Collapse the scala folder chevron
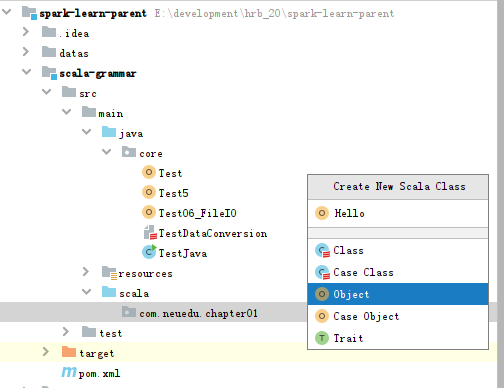Screen dimensions: 504x388 click(x=86, y=292)
